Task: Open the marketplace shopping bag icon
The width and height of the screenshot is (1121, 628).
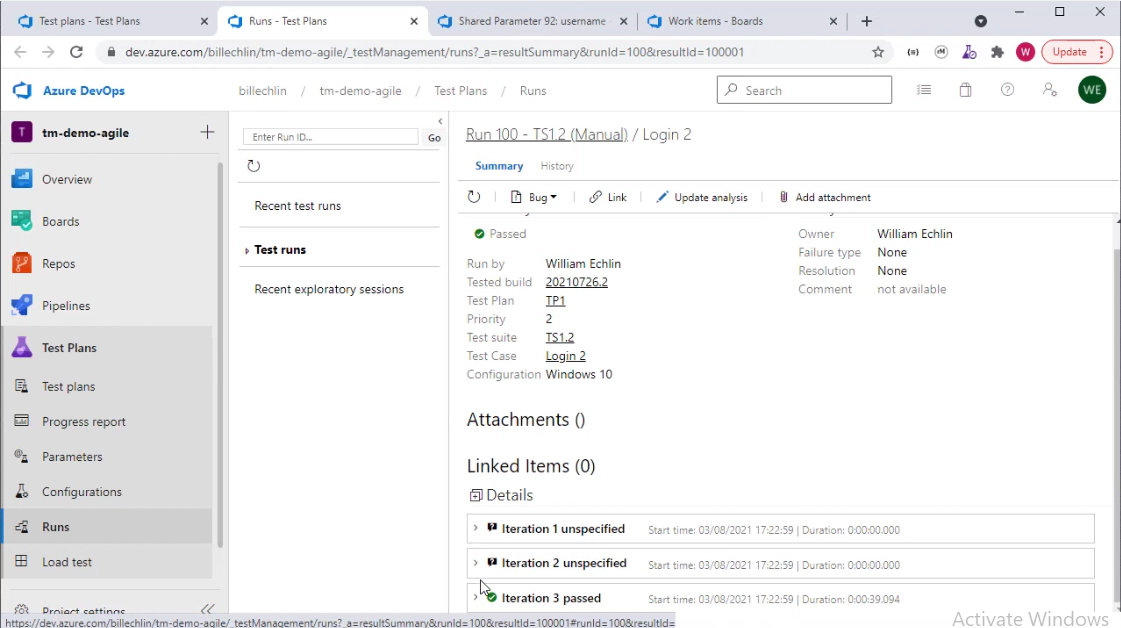Action: [x=965, y=90]
